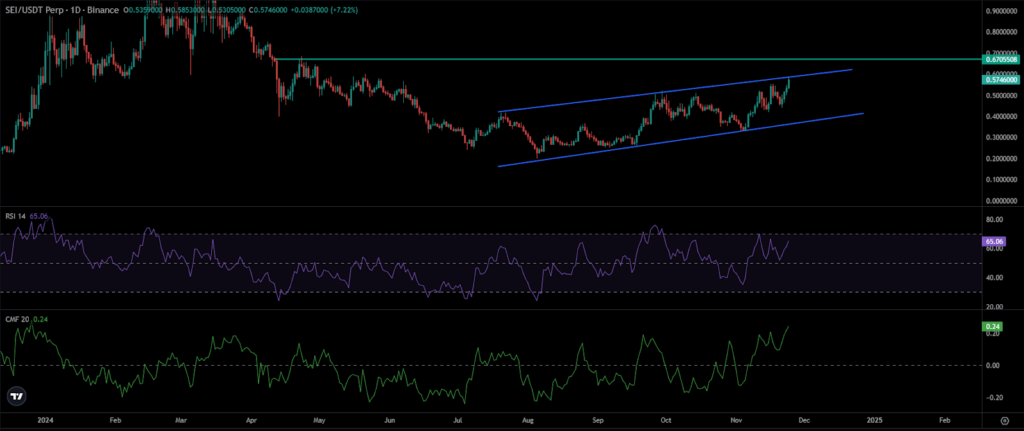Click the 0.5000000 price axis label

click(x=1000, y=96)
